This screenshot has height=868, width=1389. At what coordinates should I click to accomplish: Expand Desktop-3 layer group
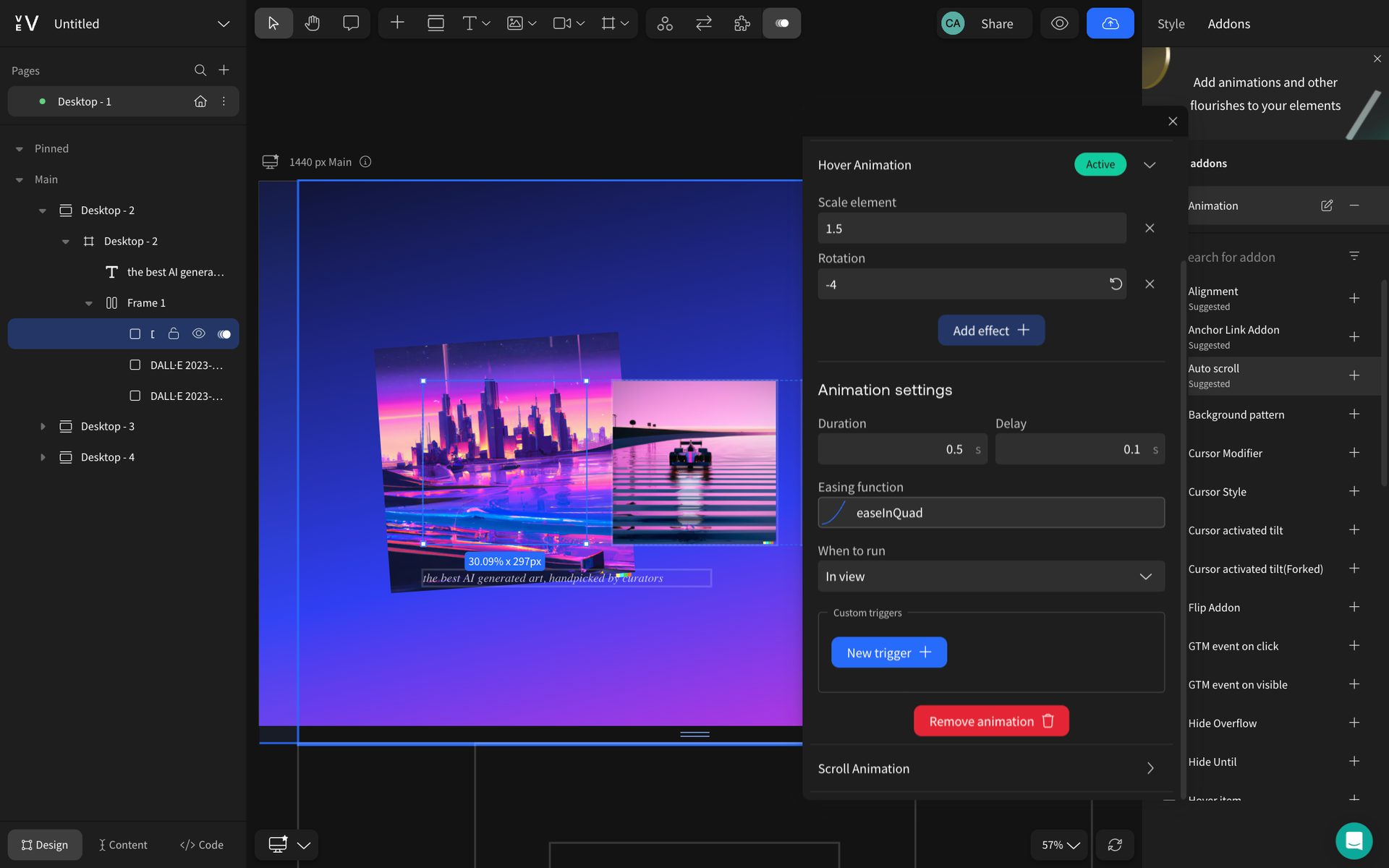[42, 426]
